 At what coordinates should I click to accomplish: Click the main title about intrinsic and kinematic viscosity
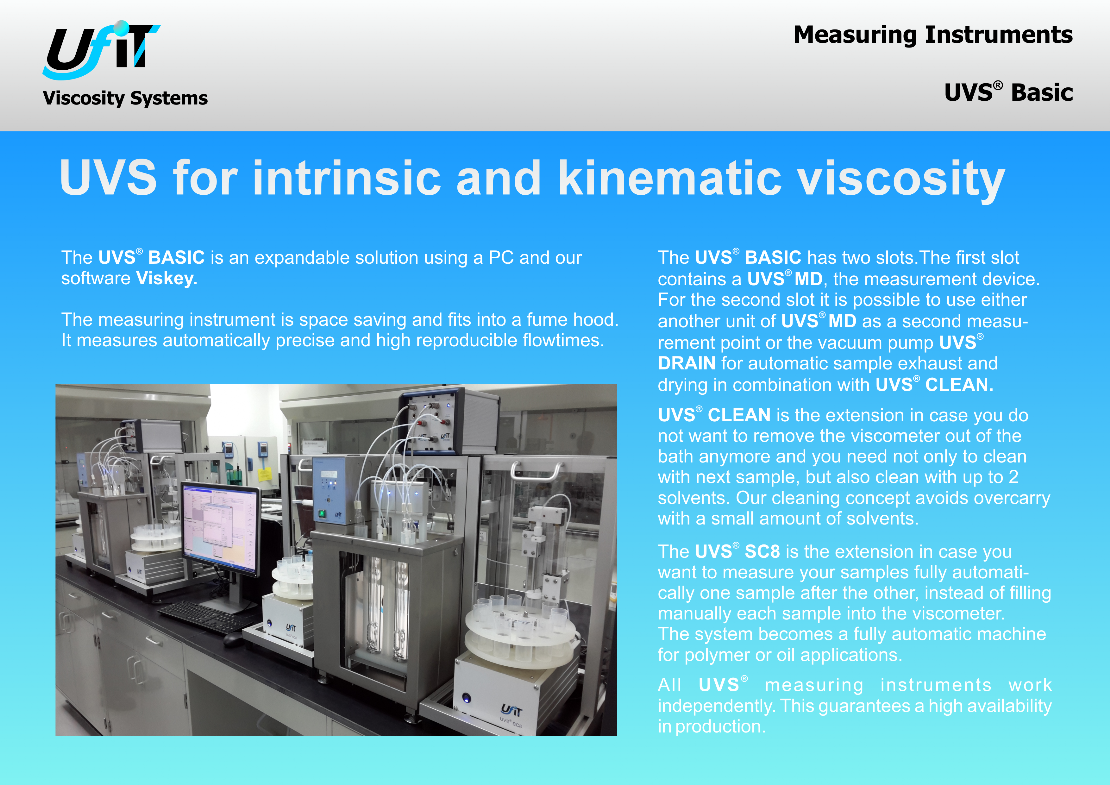point(531,180)
